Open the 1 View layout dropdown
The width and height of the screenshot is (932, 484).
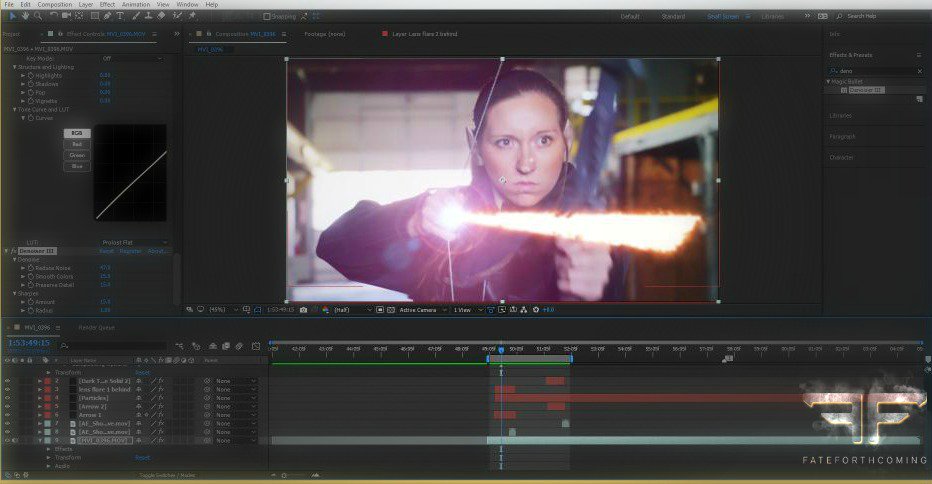tap(467, 310)
